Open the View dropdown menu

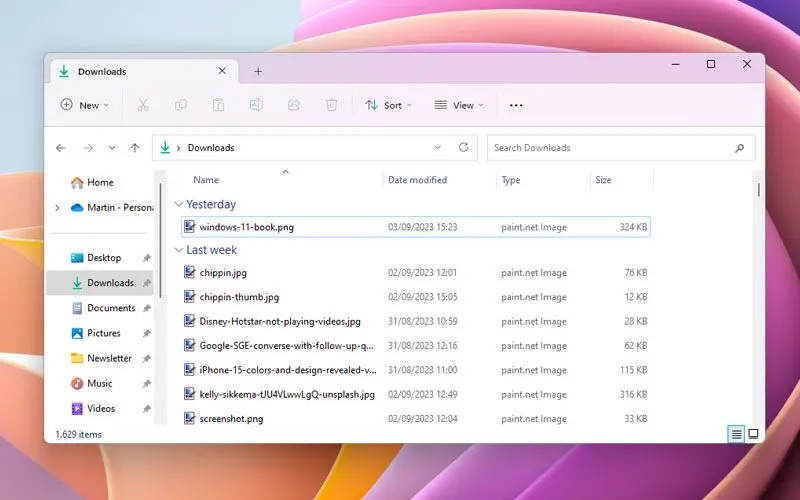(x=459, y=105)
